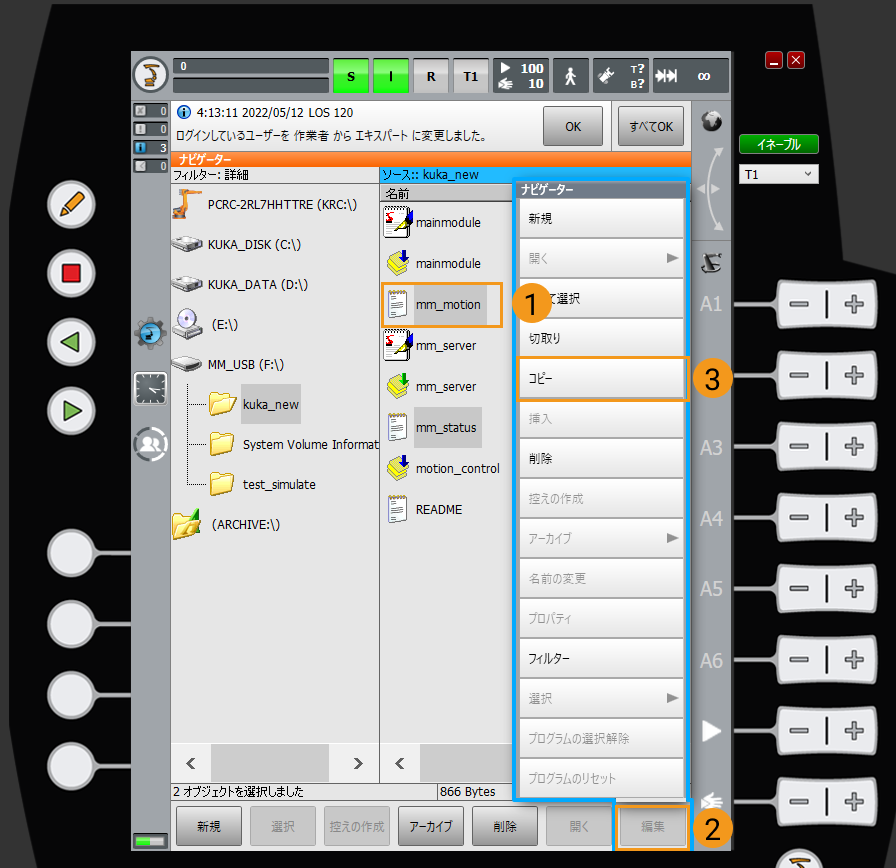Viewport: 896px width, 868px height.
Task: Click the globe coordinate system icon
Action: coord(711,121)
